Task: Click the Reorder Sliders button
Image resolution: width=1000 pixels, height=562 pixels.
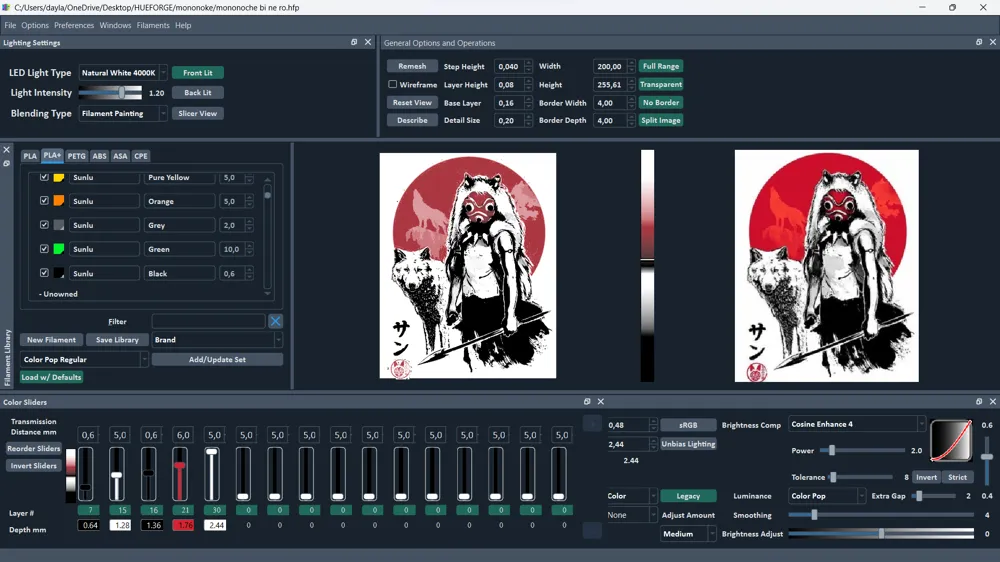Action: [34, 448]
